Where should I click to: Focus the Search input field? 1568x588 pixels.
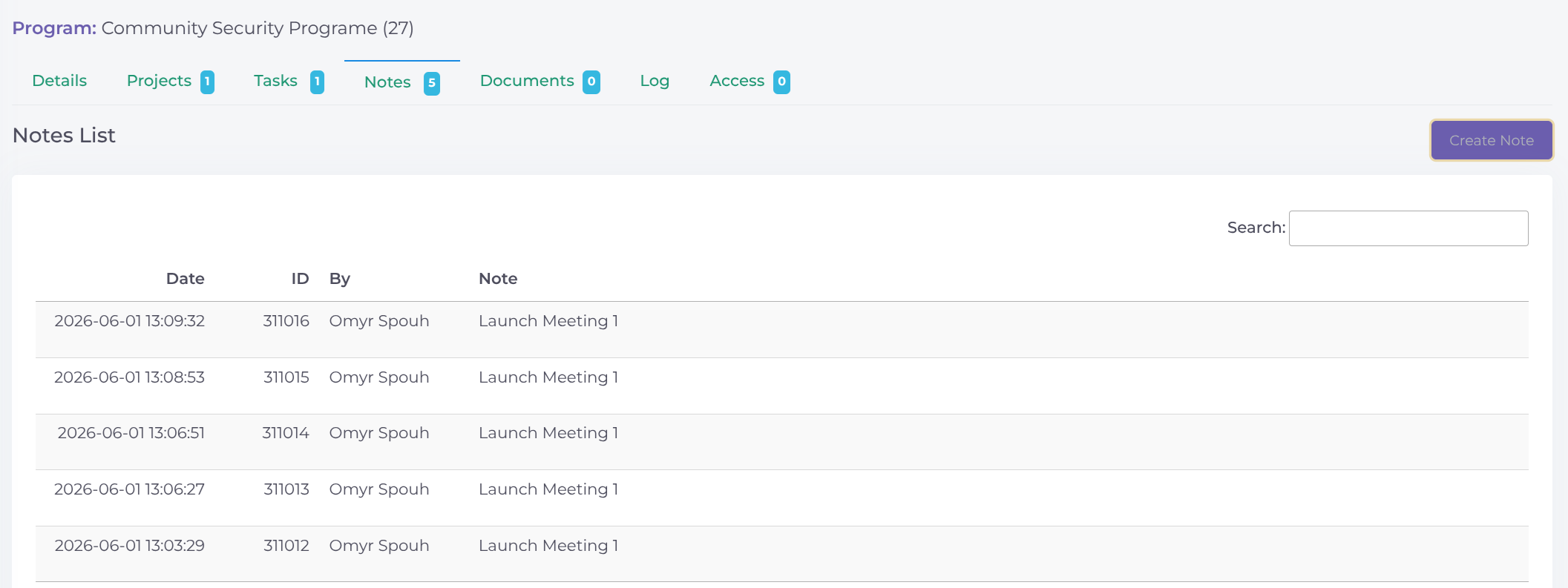pyautogui.click(x=1408, y=228)
